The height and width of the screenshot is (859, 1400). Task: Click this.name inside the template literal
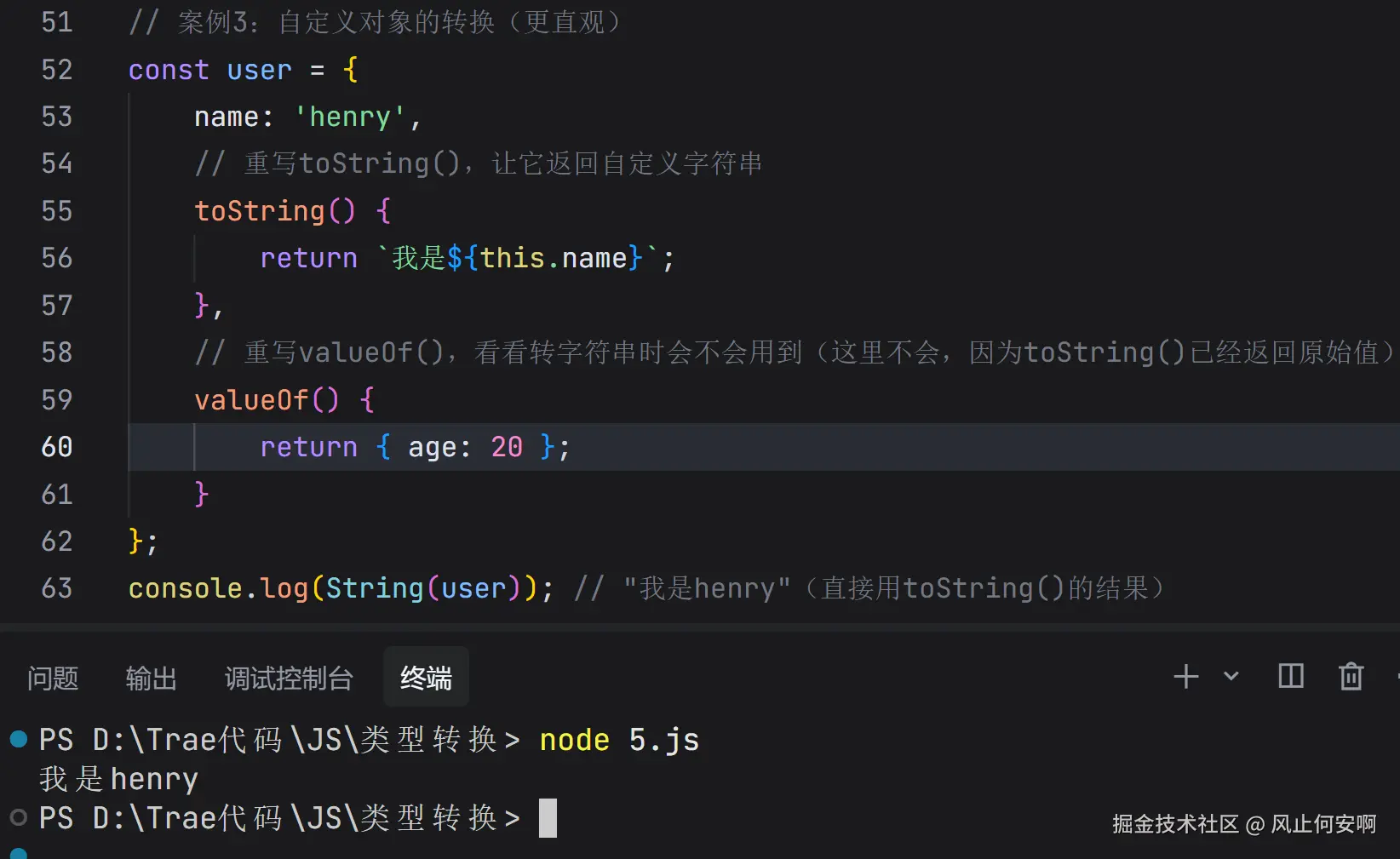point(553,258)
